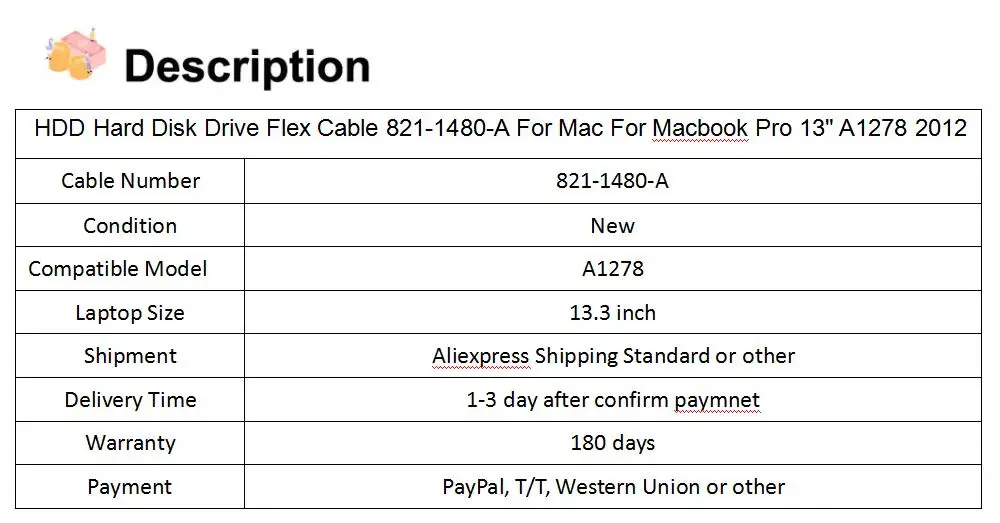Select the 13.3 inch value
Viewport: 1000px width, 523px height.
coord(613,313)
